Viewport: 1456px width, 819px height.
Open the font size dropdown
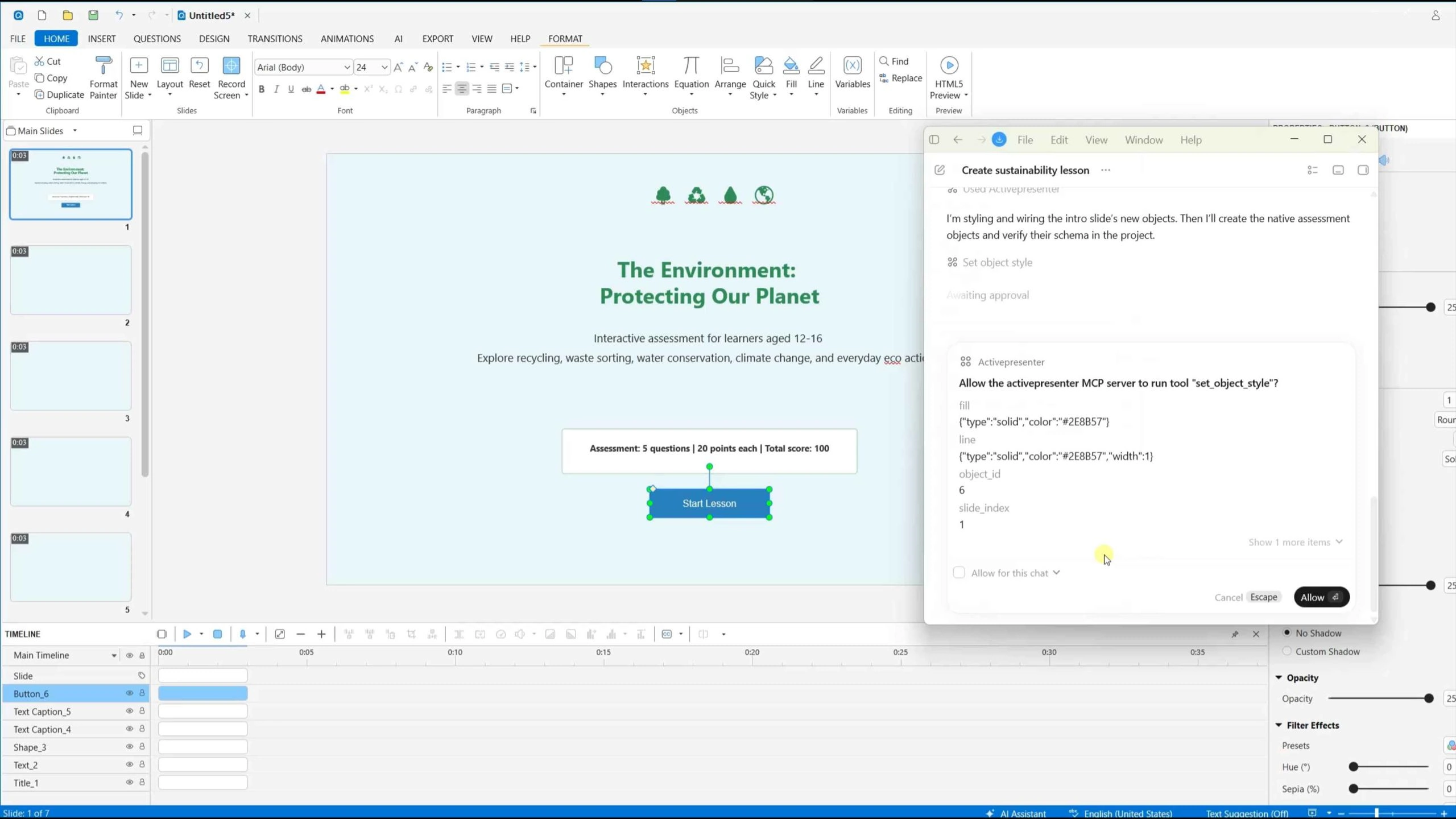(x=384, y=68)
